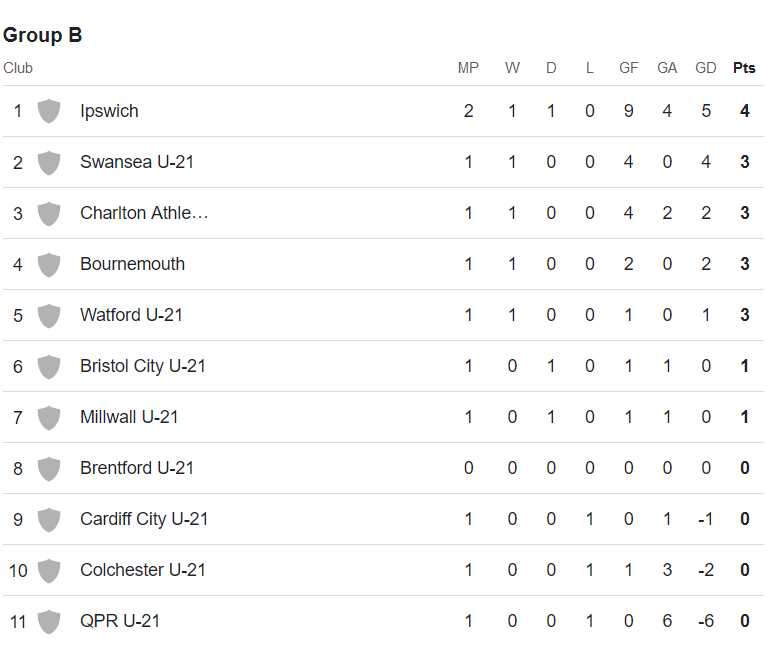Viewport: 767px width, 660px height.
Task: Click the QPR U-21 crest icon
Action: coord(49,621)
